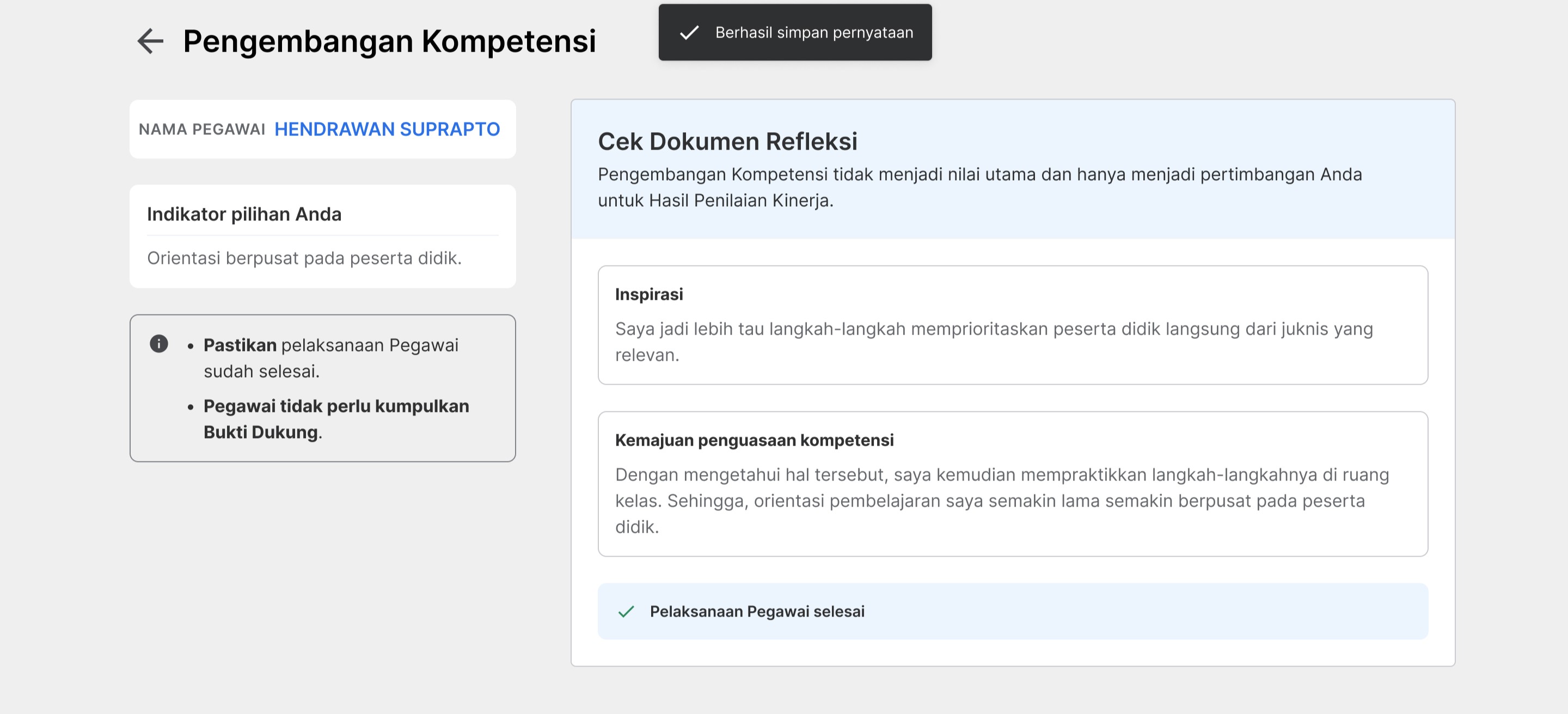Click the Inspirasi answer text about juknis
Screen dimensions: 1568x714
(x=994, y=341)
